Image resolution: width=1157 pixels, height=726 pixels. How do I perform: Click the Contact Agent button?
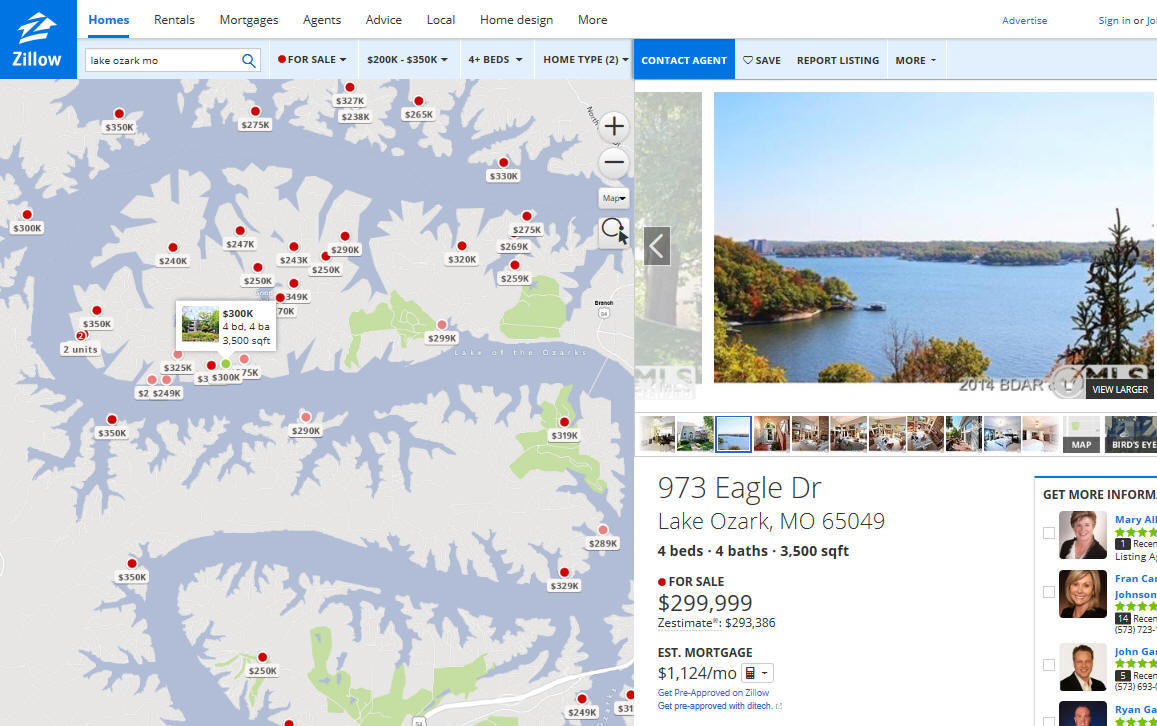coord(684,60)
